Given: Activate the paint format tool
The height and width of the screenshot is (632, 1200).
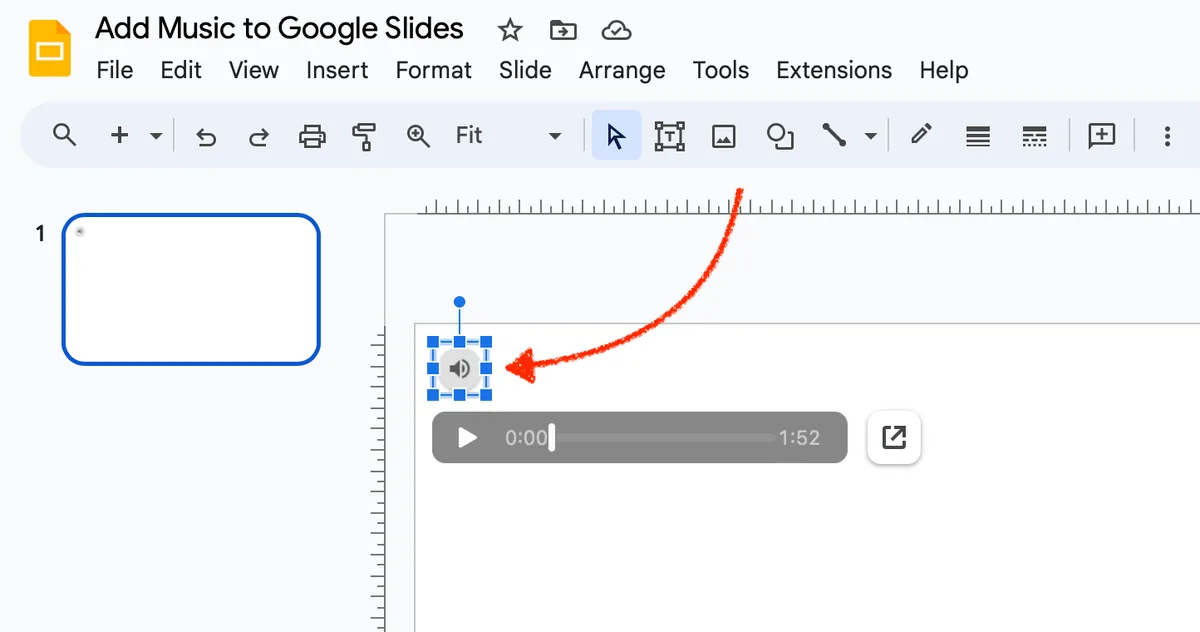Looking at the screenshot, I should pyautogui.click(x=365, y=136).
